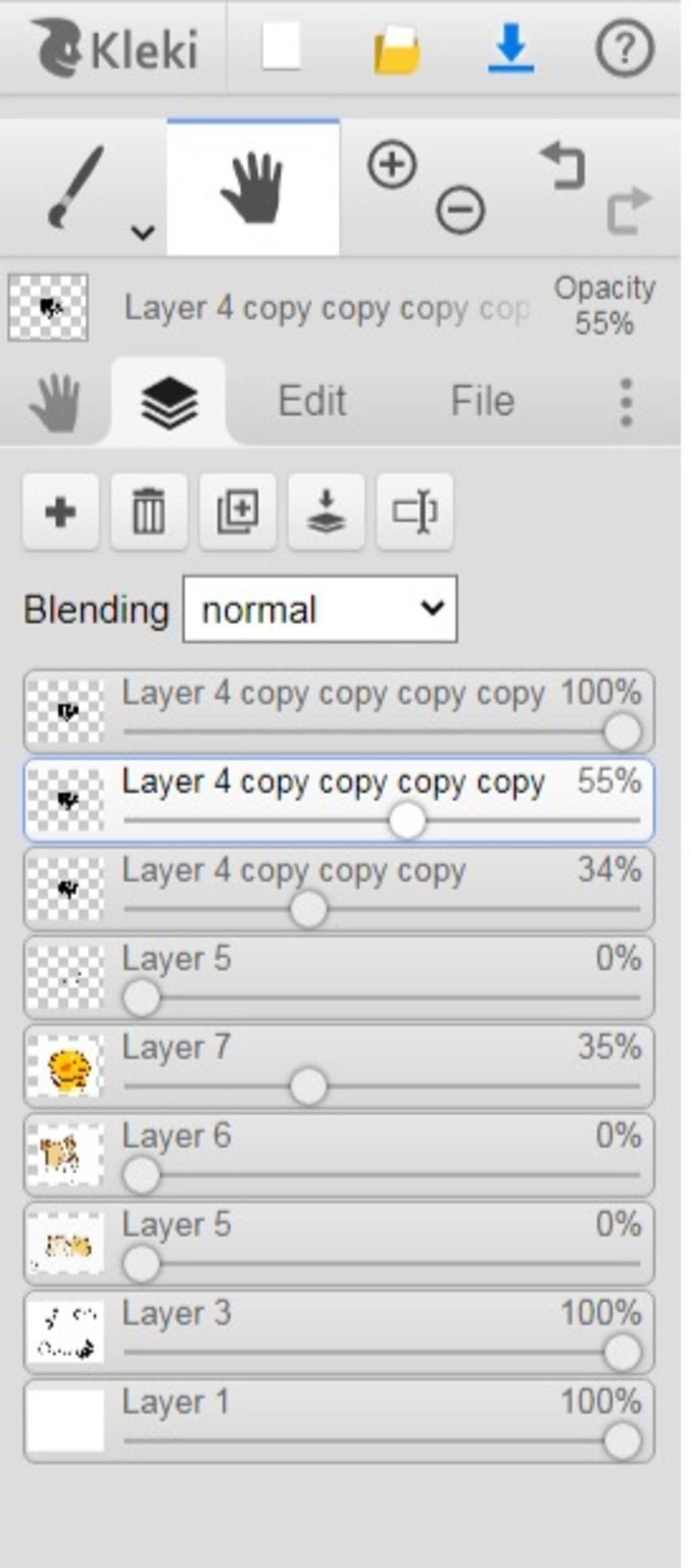Zoom in with the plus magnifier
The width and height of the screenshot is (691, 1568).
click(x=391, y=165)
